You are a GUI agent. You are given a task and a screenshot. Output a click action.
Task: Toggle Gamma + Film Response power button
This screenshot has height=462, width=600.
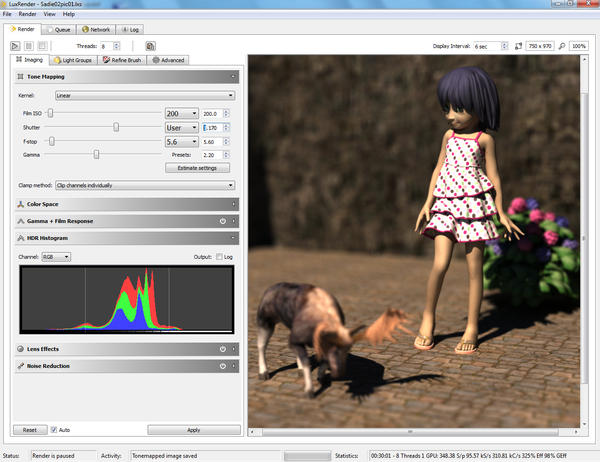click(223, 221)
